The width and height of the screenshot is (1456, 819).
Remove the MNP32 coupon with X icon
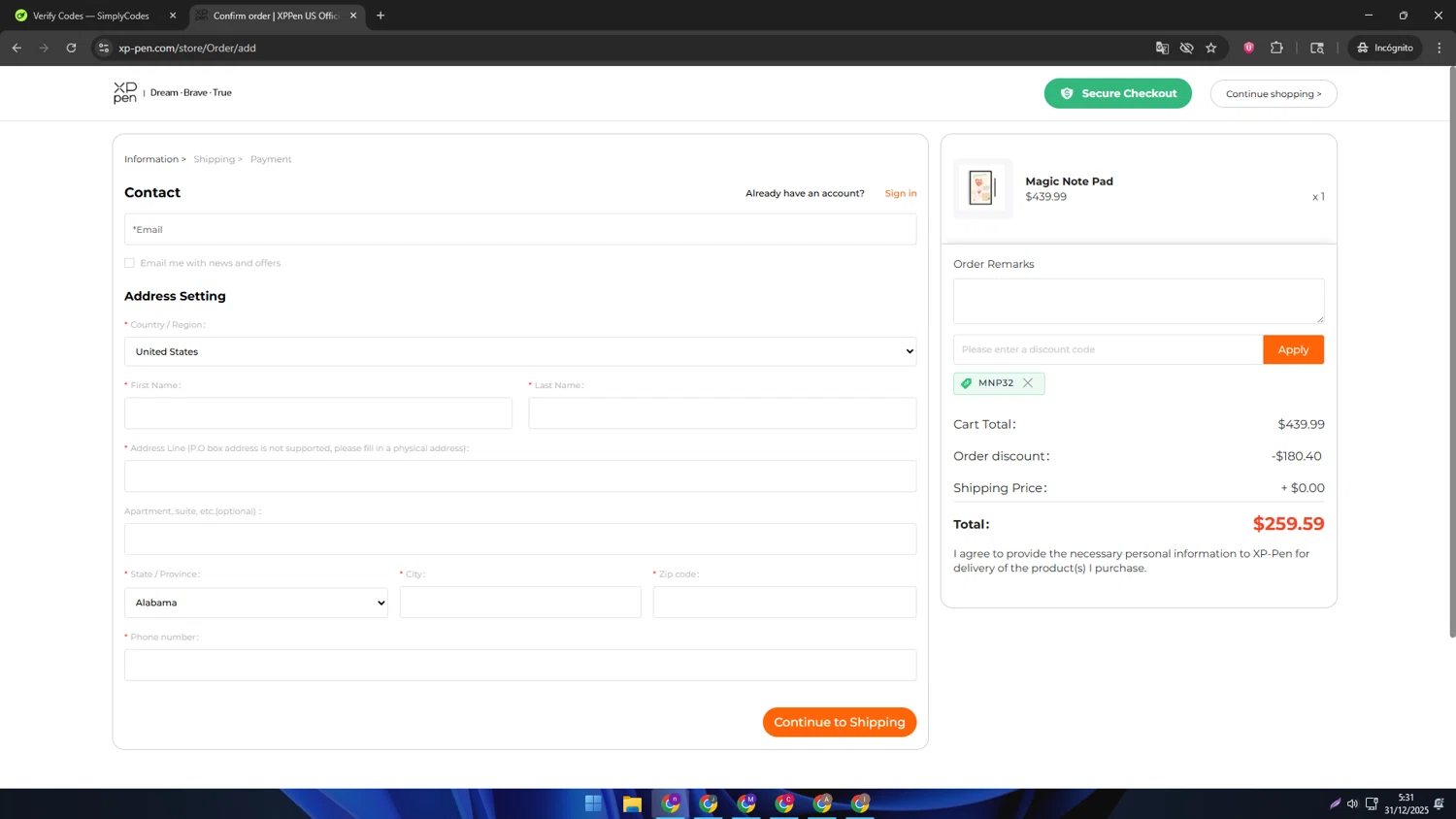click(x=1028, y=383)
